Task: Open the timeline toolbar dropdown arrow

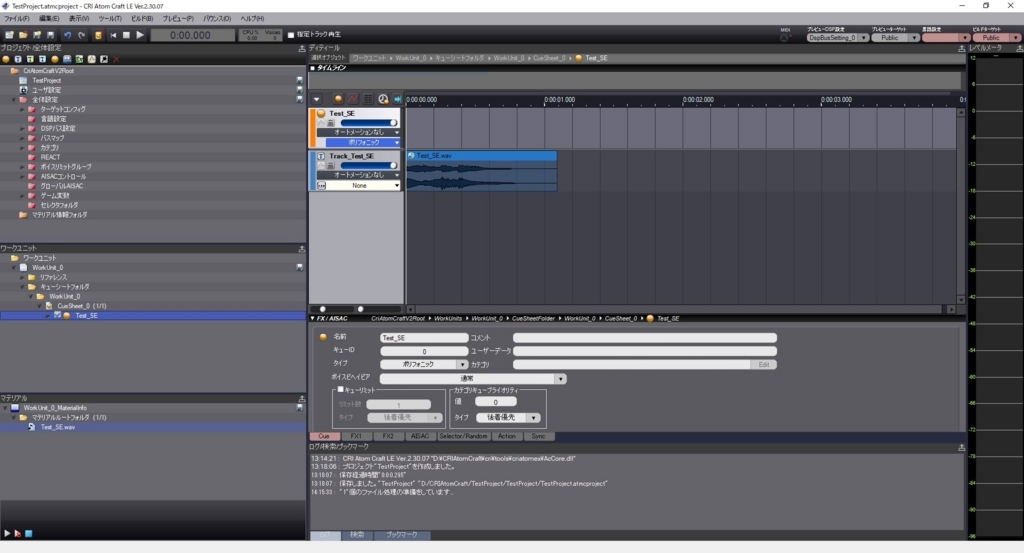Action: 317,99
